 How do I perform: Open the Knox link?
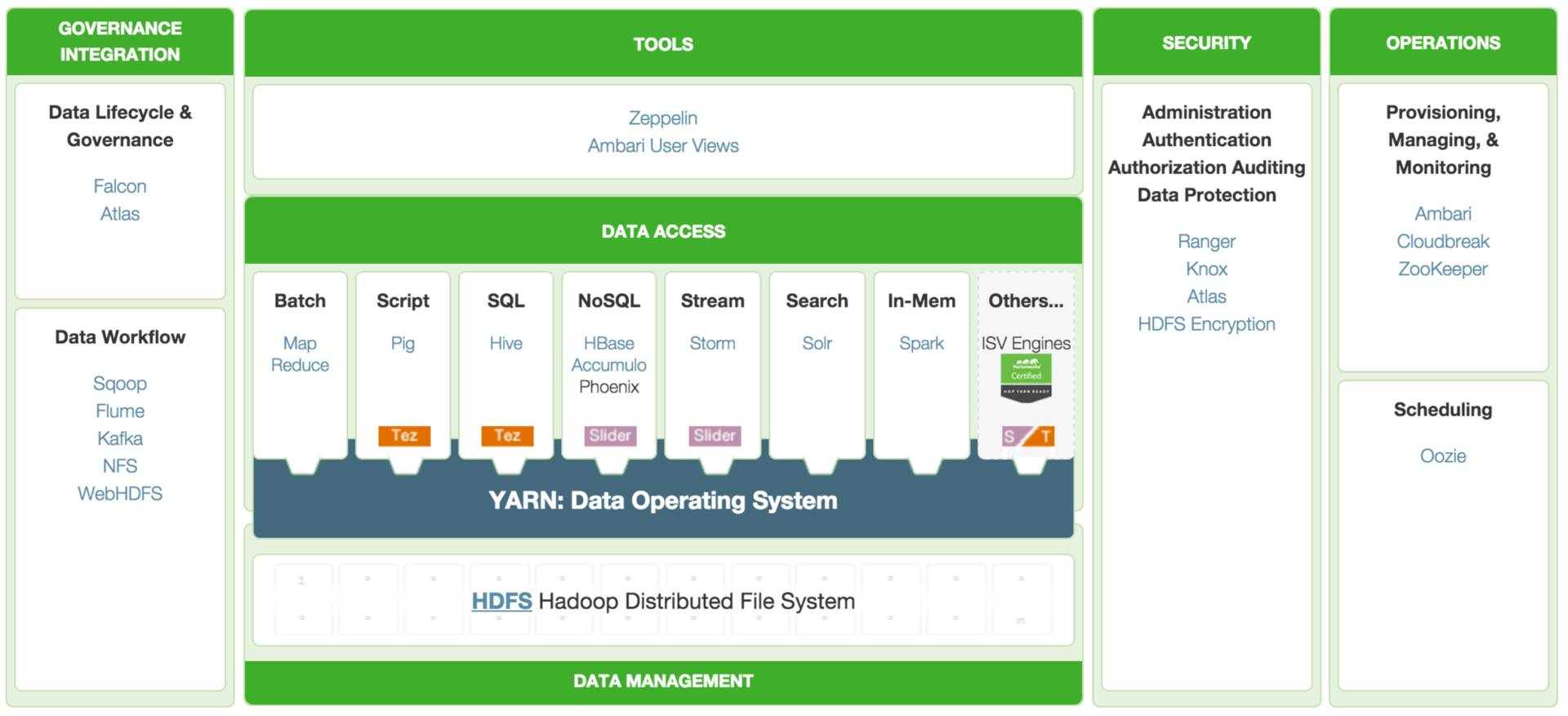point(1206,269)
